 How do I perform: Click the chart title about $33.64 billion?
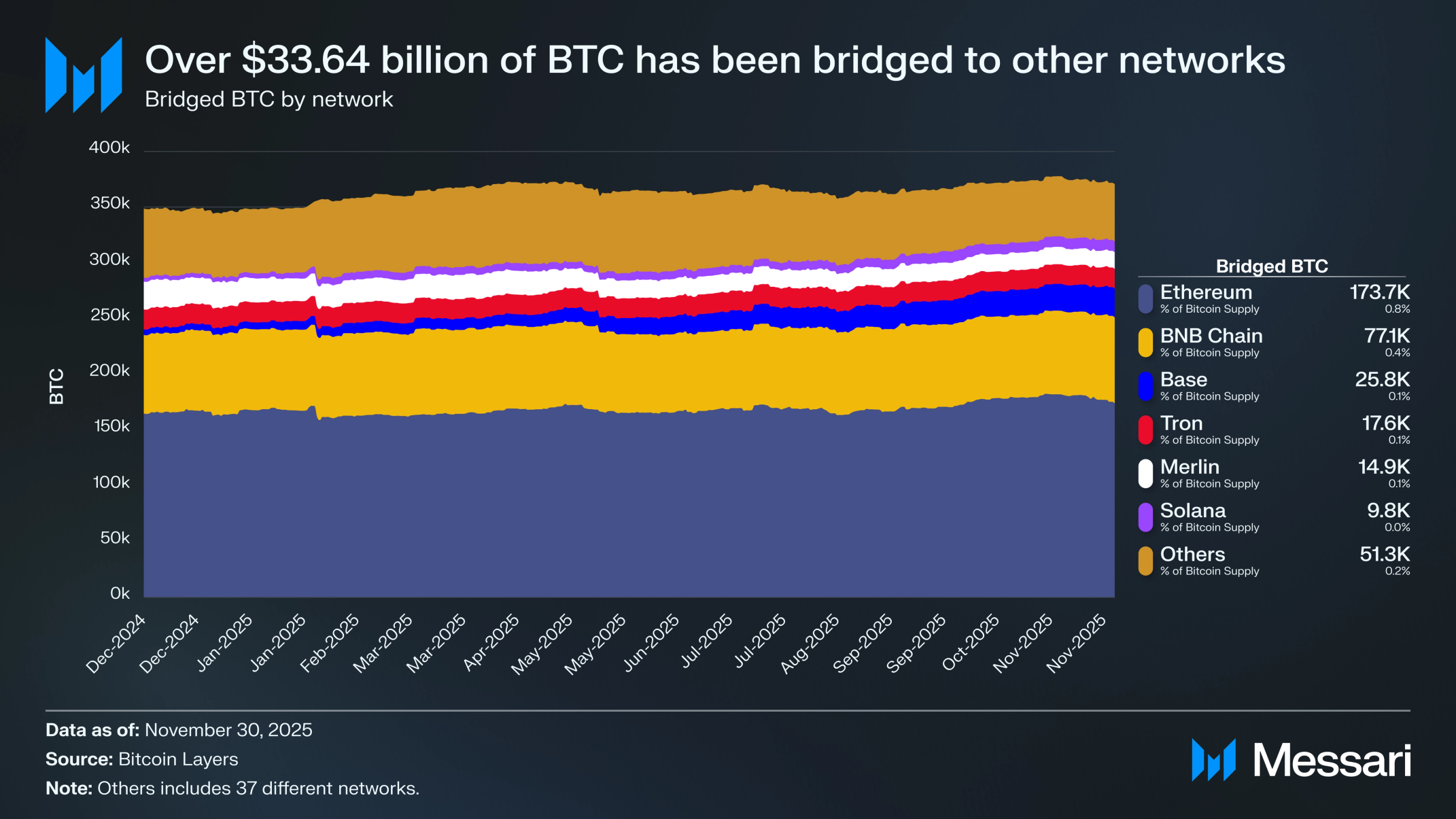coord(715,60)
